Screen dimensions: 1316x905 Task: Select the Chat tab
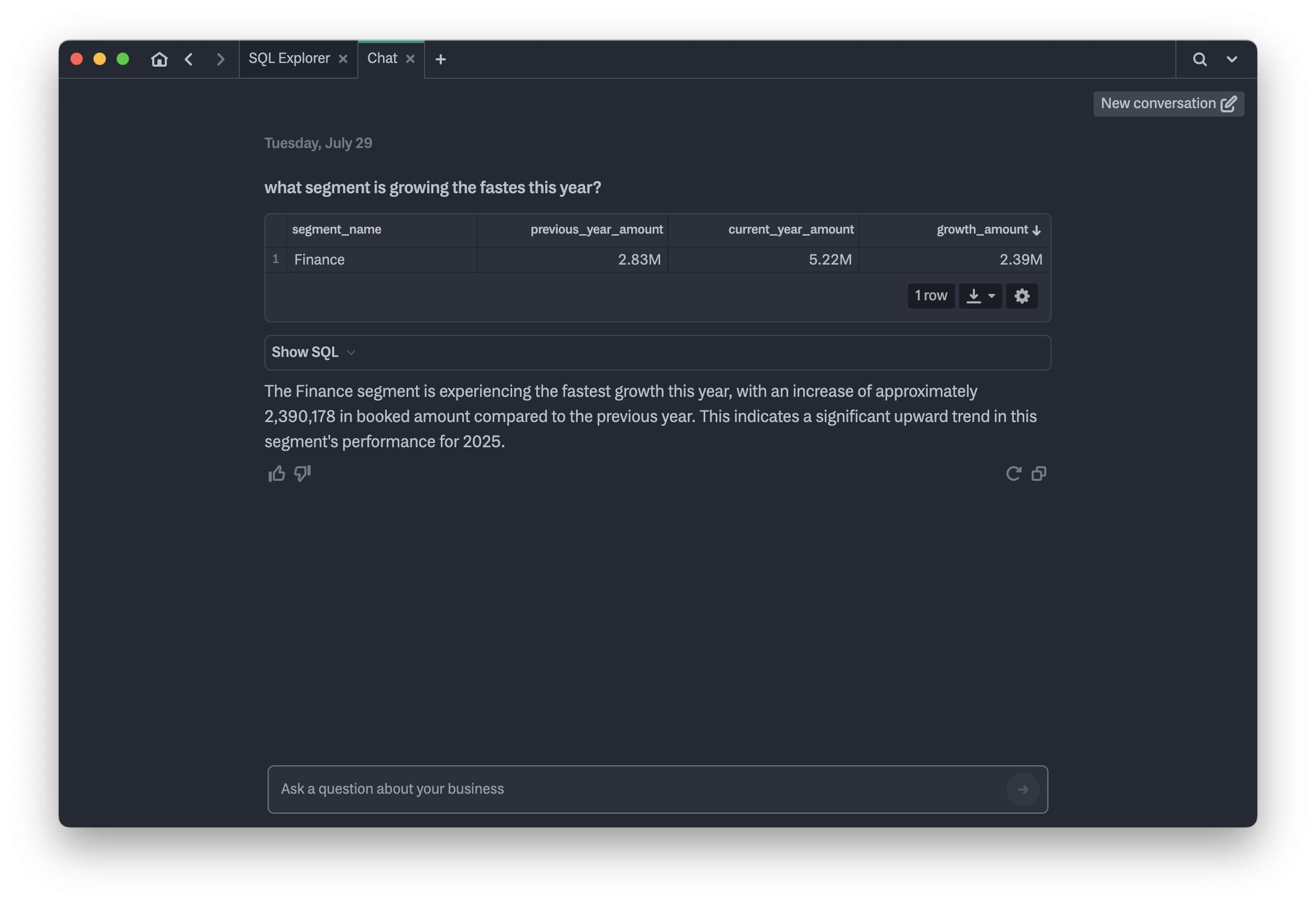pyautogui.click(x=382, y=58)
